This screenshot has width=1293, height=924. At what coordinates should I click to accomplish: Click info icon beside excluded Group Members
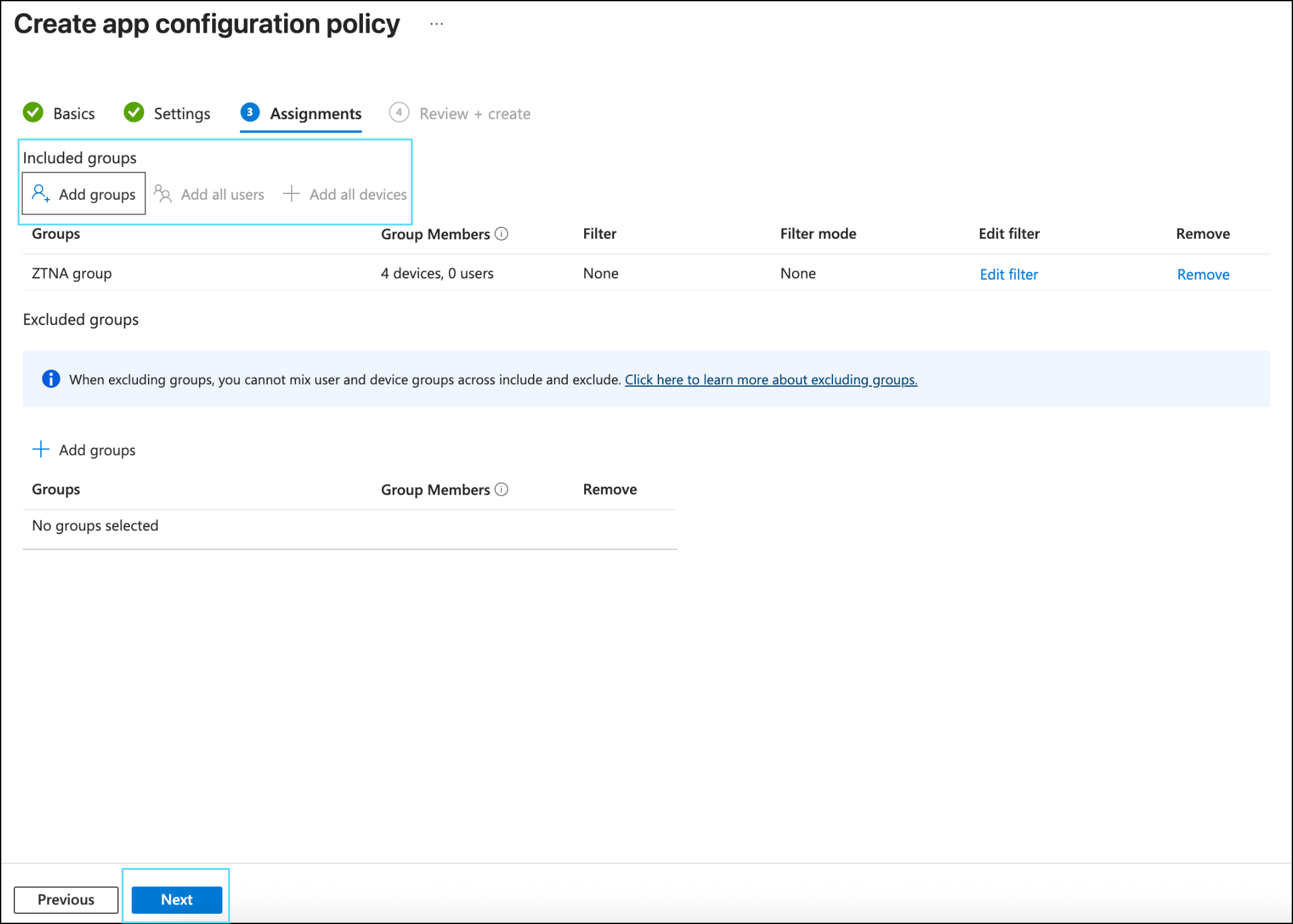tap(502, 489)
